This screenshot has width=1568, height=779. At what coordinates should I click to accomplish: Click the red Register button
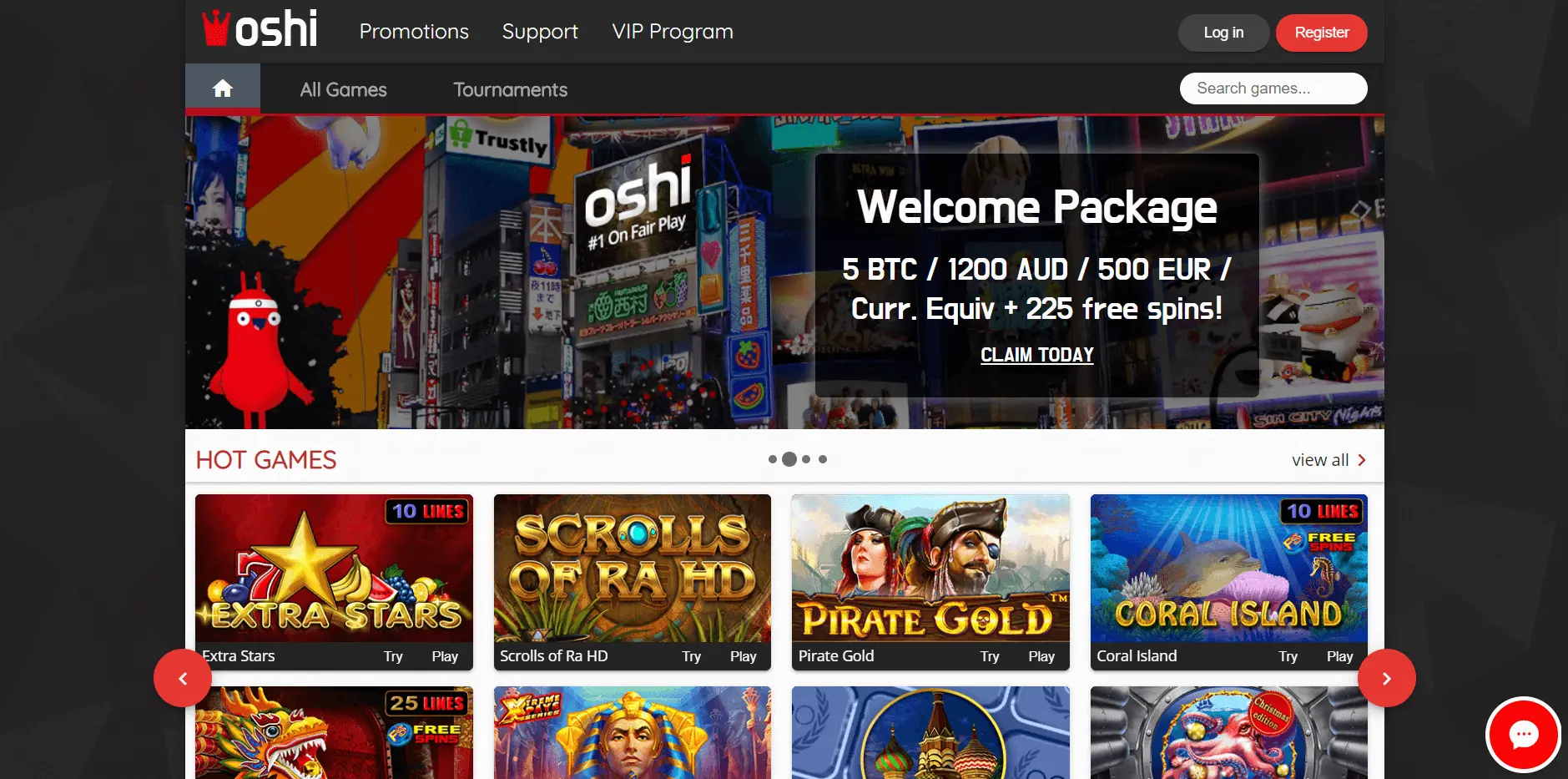pyautogui.click(x=1321, y=33)
